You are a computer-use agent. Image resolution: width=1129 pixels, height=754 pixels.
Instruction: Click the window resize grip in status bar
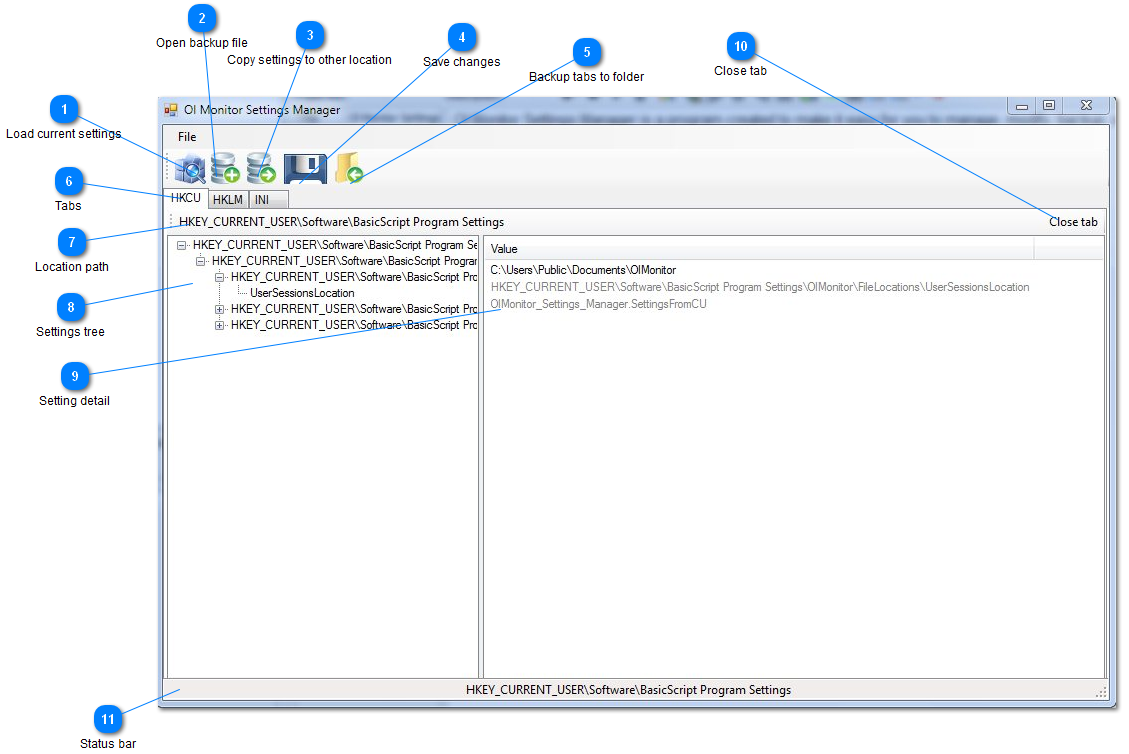tap(1101, 691)
